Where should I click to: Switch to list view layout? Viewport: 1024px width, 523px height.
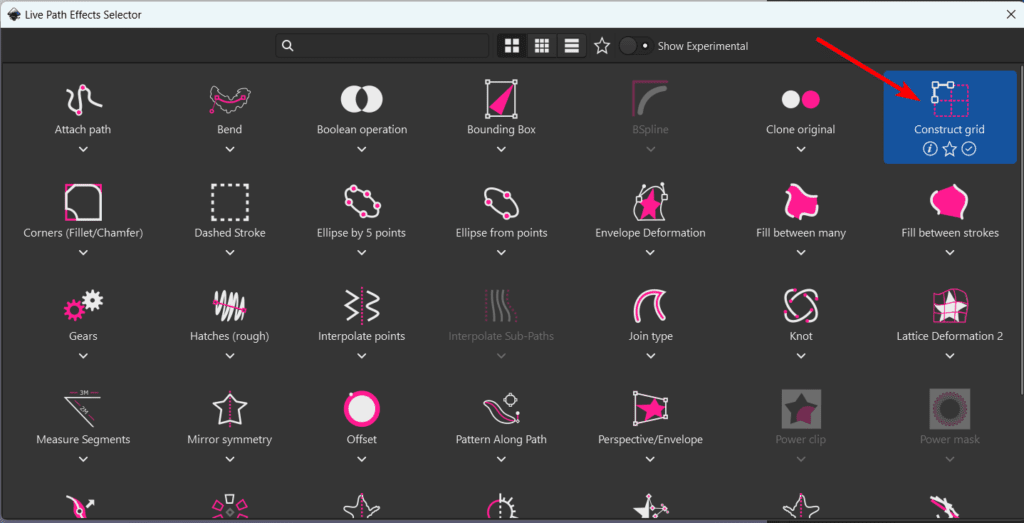point(571,46)
